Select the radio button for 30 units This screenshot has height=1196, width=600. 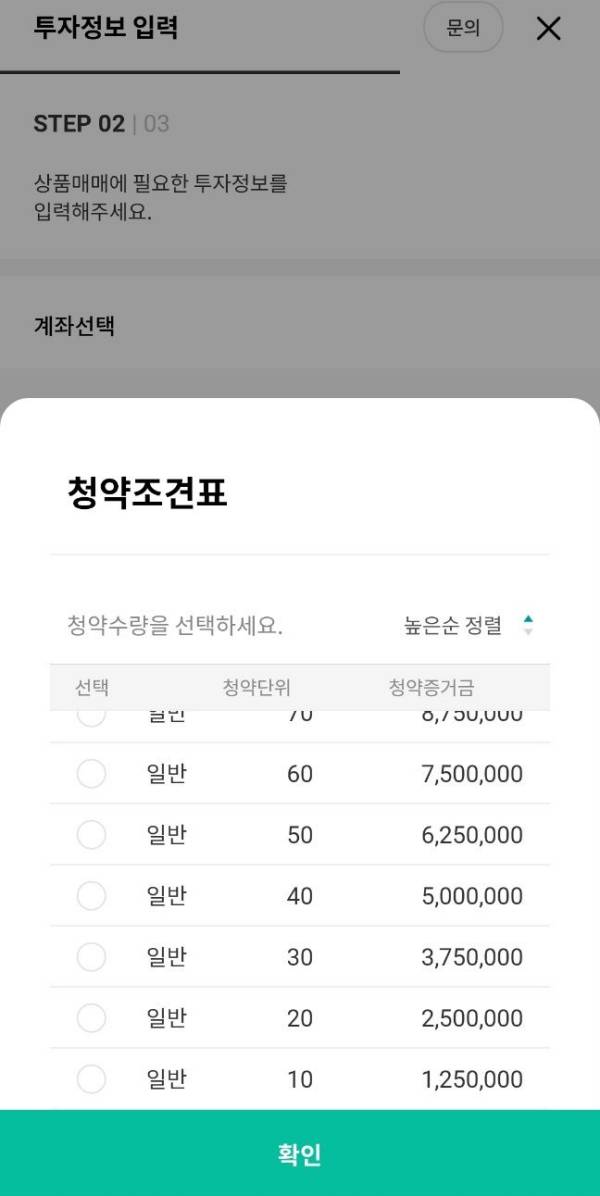tap(91, 957)
